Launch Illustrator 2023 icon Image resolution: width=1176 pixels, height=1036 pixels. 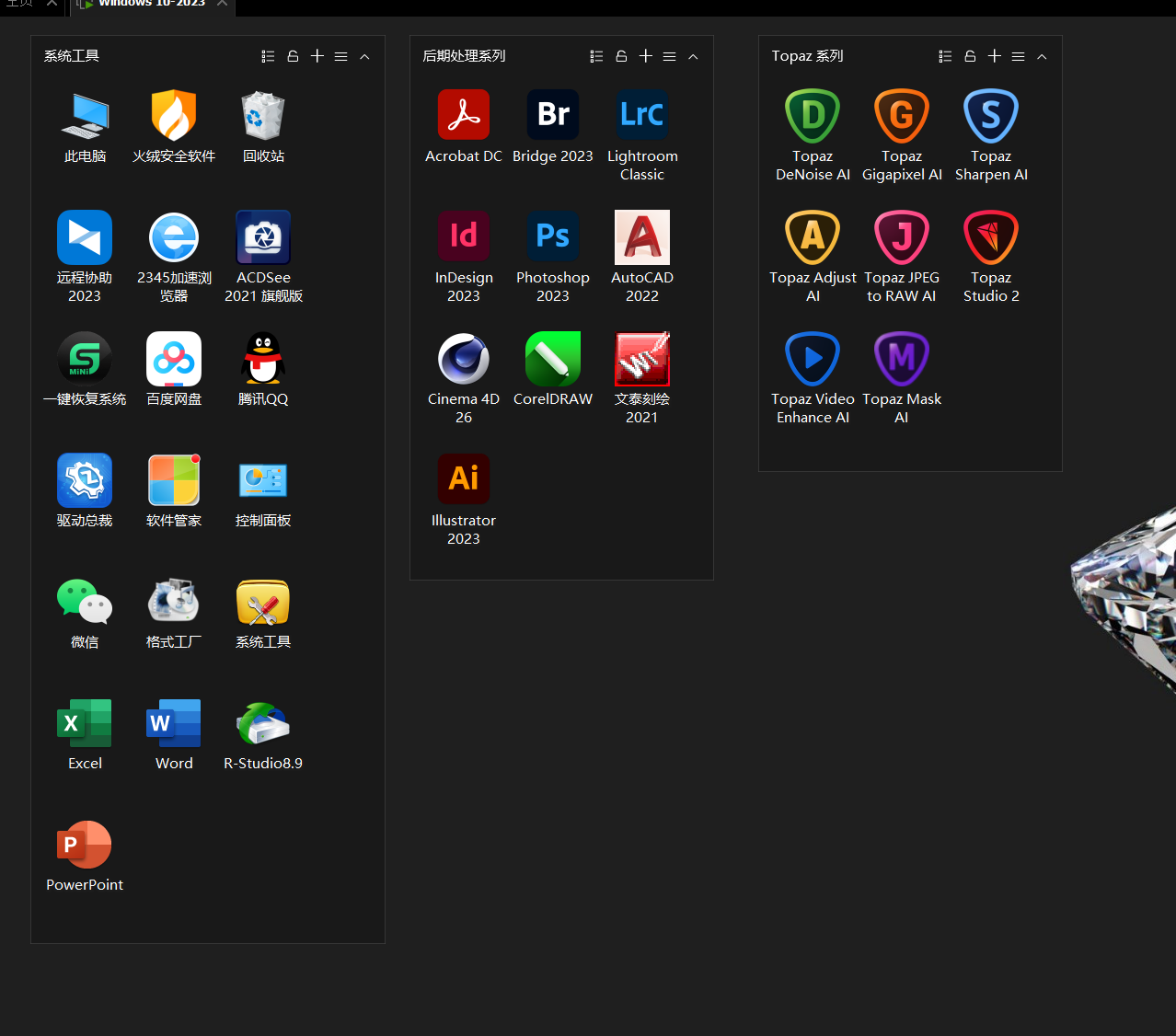(x=464, y=480)
